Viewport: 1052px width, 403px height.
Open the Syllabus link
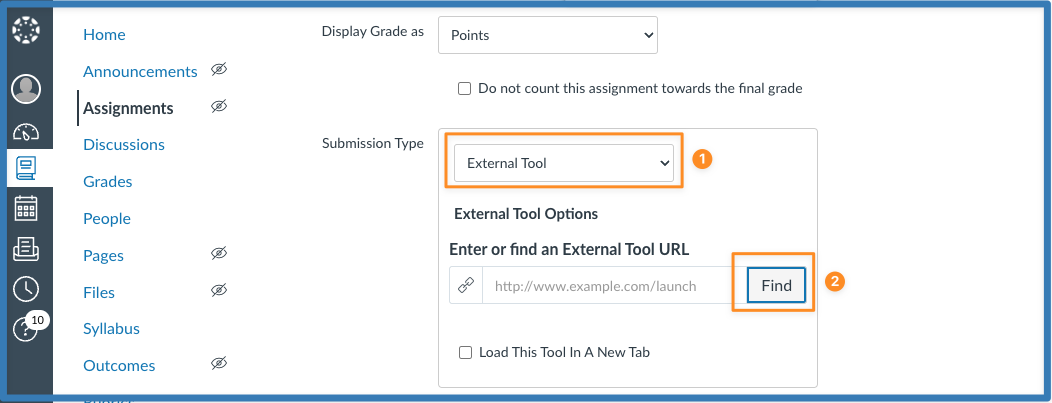click(x=111, y=329)
